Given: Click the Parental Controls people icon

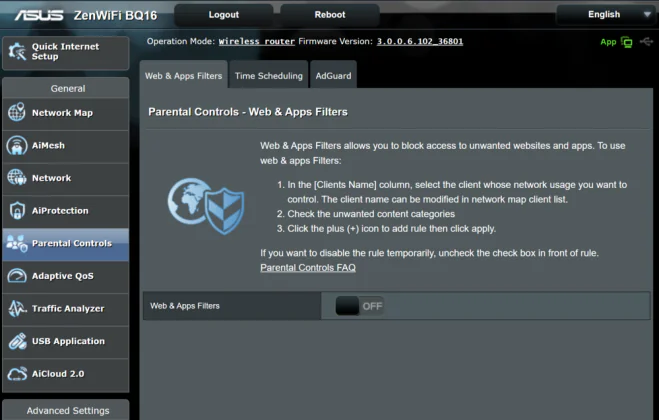Looking at the screenshot, I should 17,243.
